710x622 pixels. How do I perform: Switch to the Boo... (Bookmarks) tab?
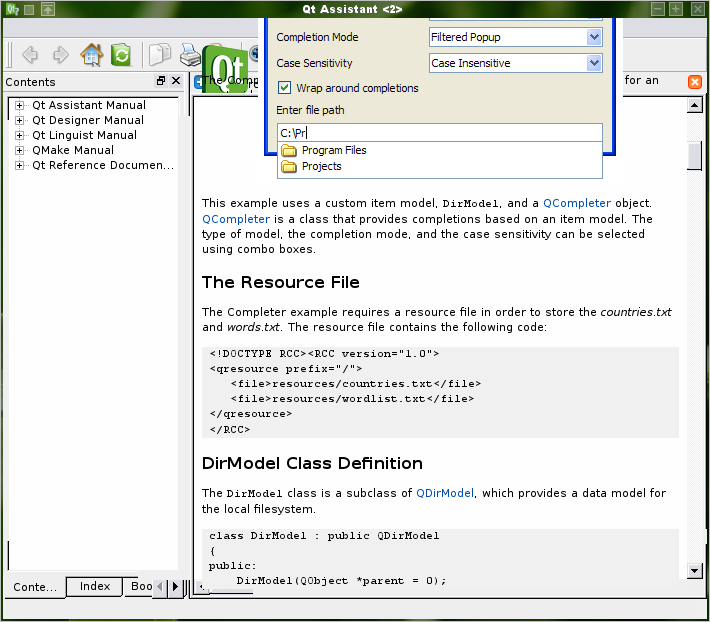[x=140, y=586]
